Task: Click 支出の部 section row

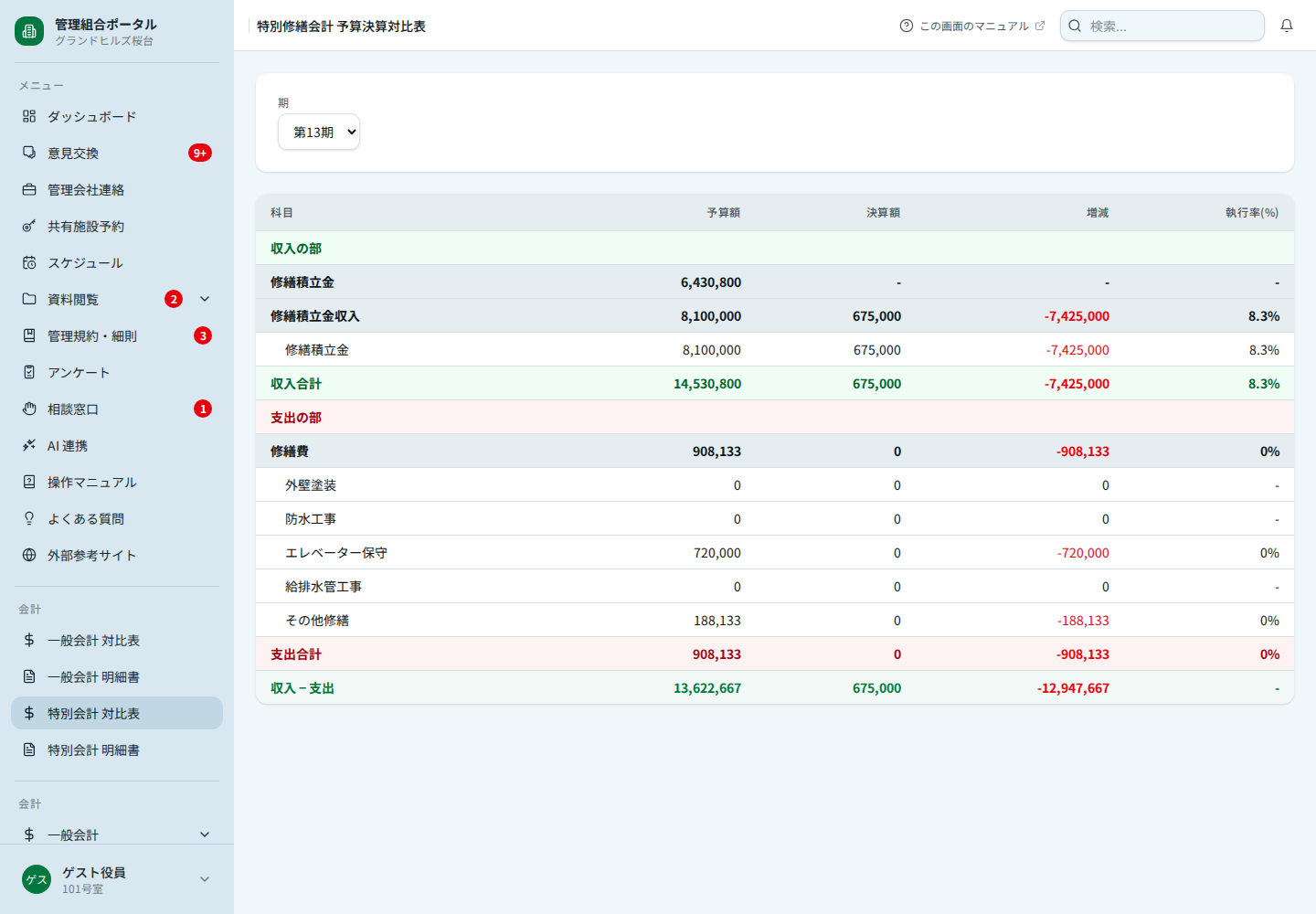Action: [775, 417]
